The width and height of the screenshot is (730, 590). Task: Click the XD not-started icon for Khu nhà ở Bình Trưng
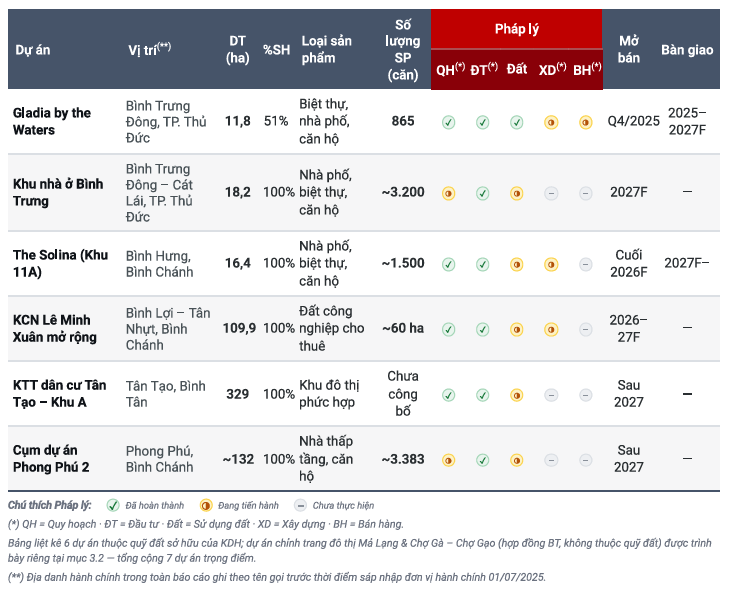pos(551,193)
